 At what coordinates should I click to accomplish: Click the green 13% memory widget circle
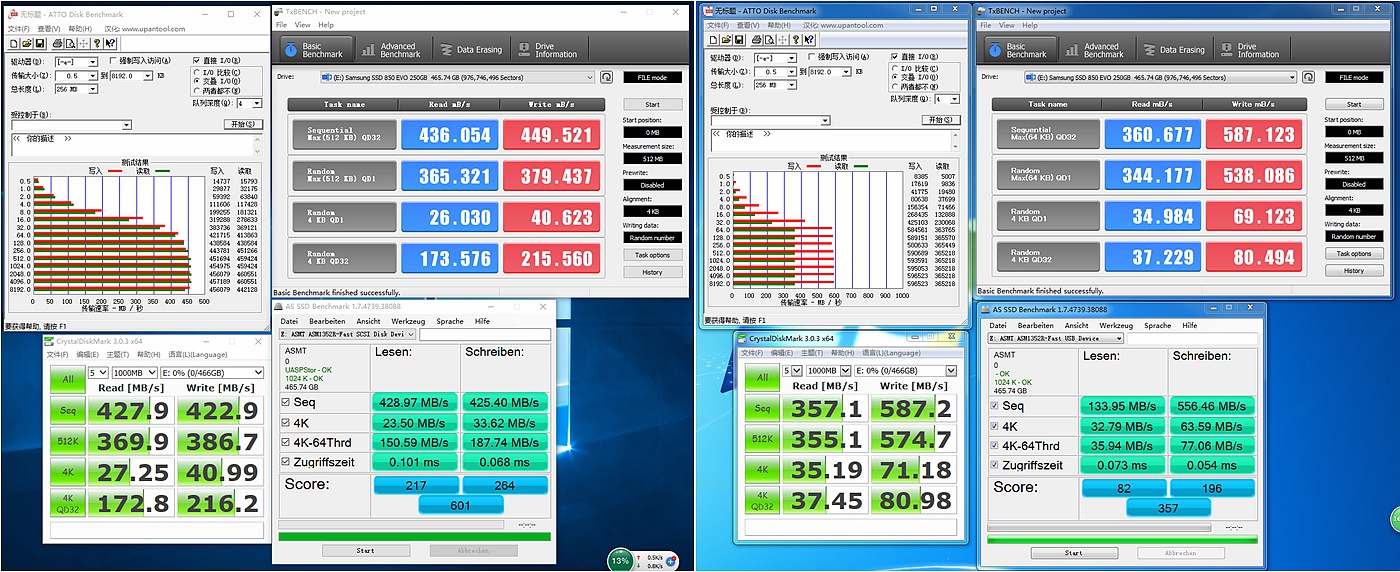tap(620, 560)
